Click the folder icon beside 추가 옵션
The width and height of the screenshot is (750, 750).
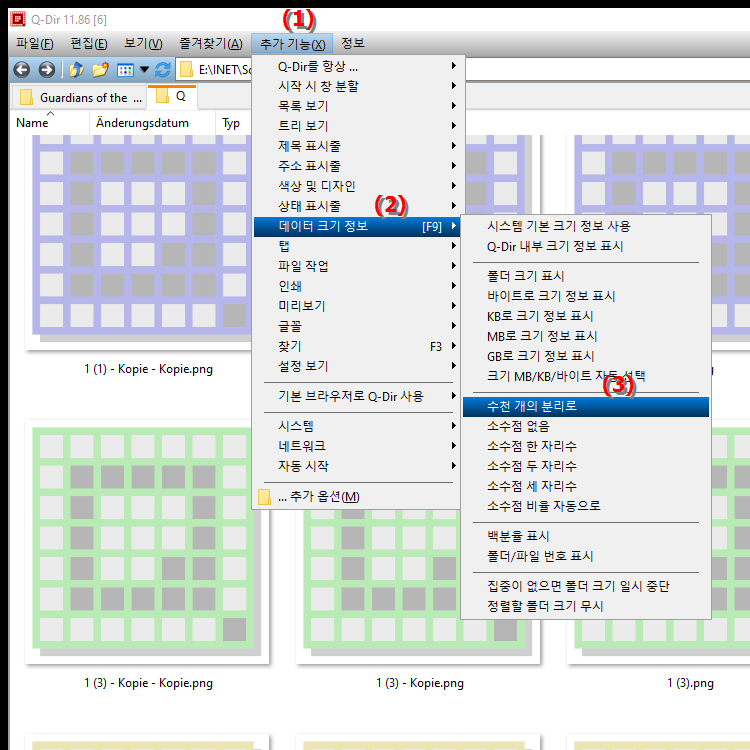tap(264, 496)
